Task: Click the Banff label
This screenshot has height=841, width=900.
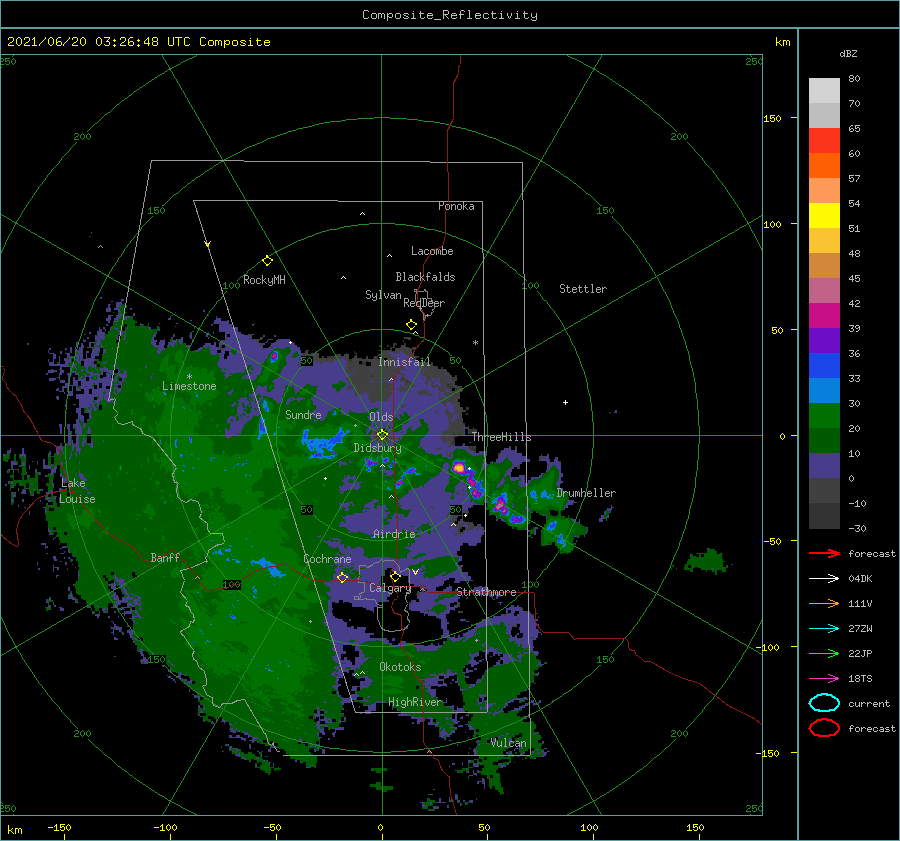Action: [x=165, y=557]
